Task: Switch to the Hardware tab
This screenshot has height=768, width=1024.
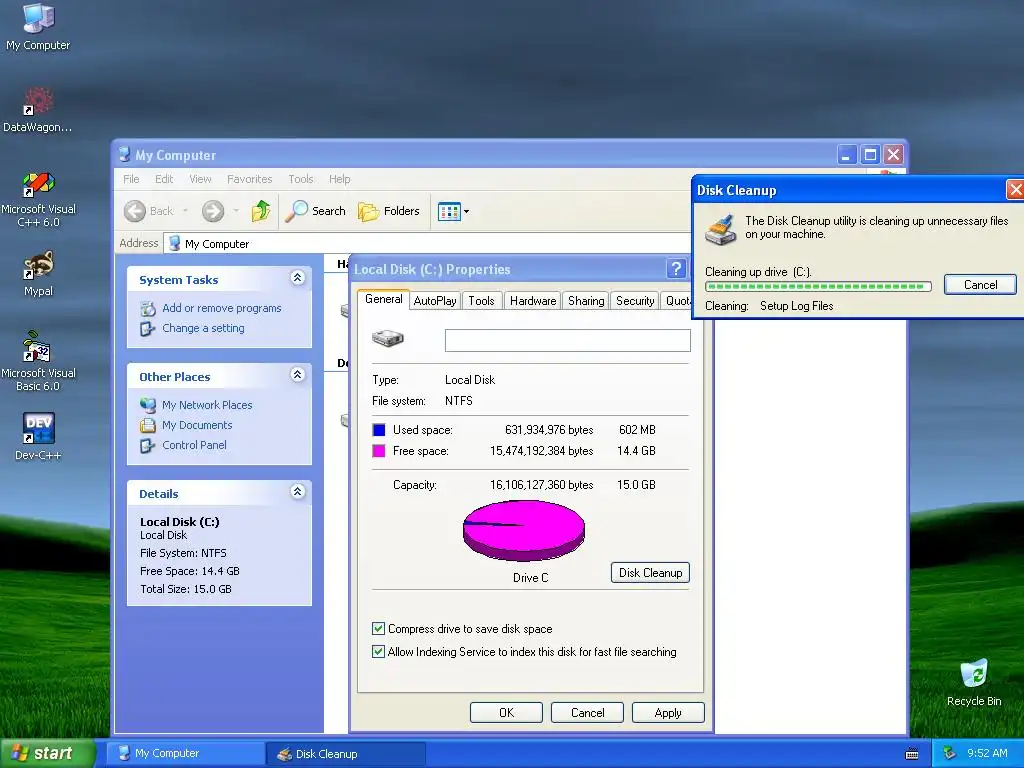Action: click(x=533, y=301)
